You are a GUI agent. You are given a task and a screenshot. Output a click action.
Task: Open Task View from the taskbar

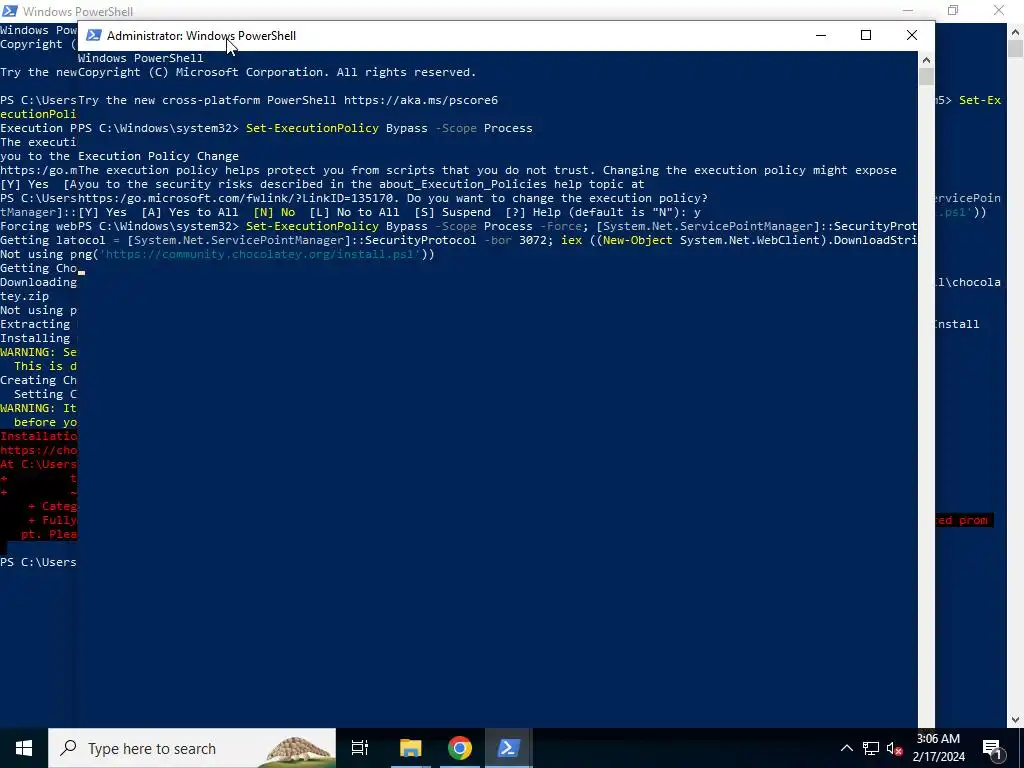(x=360, y=748)
